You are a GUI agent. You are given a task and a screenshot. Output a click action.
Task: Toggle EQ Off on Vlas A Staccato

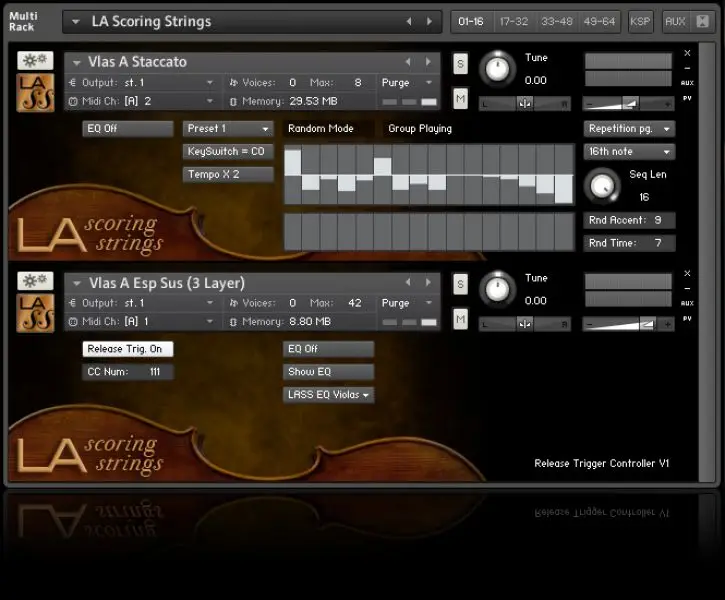(128, 129)
